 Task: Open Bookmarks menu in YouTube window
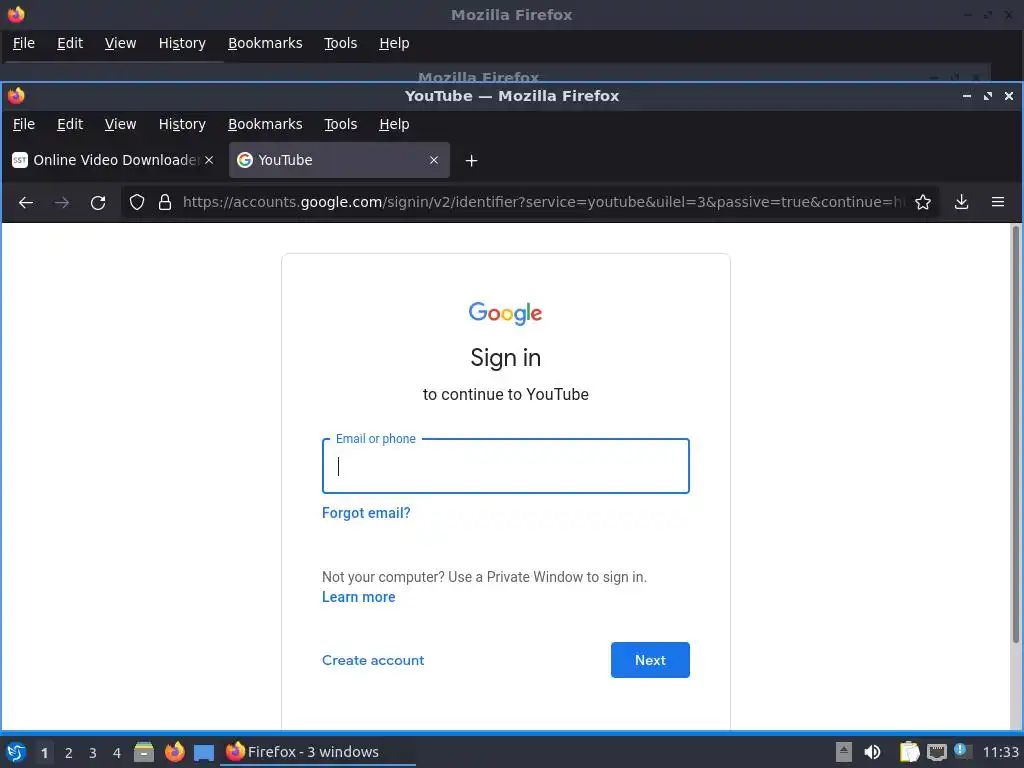coord(265,124)
